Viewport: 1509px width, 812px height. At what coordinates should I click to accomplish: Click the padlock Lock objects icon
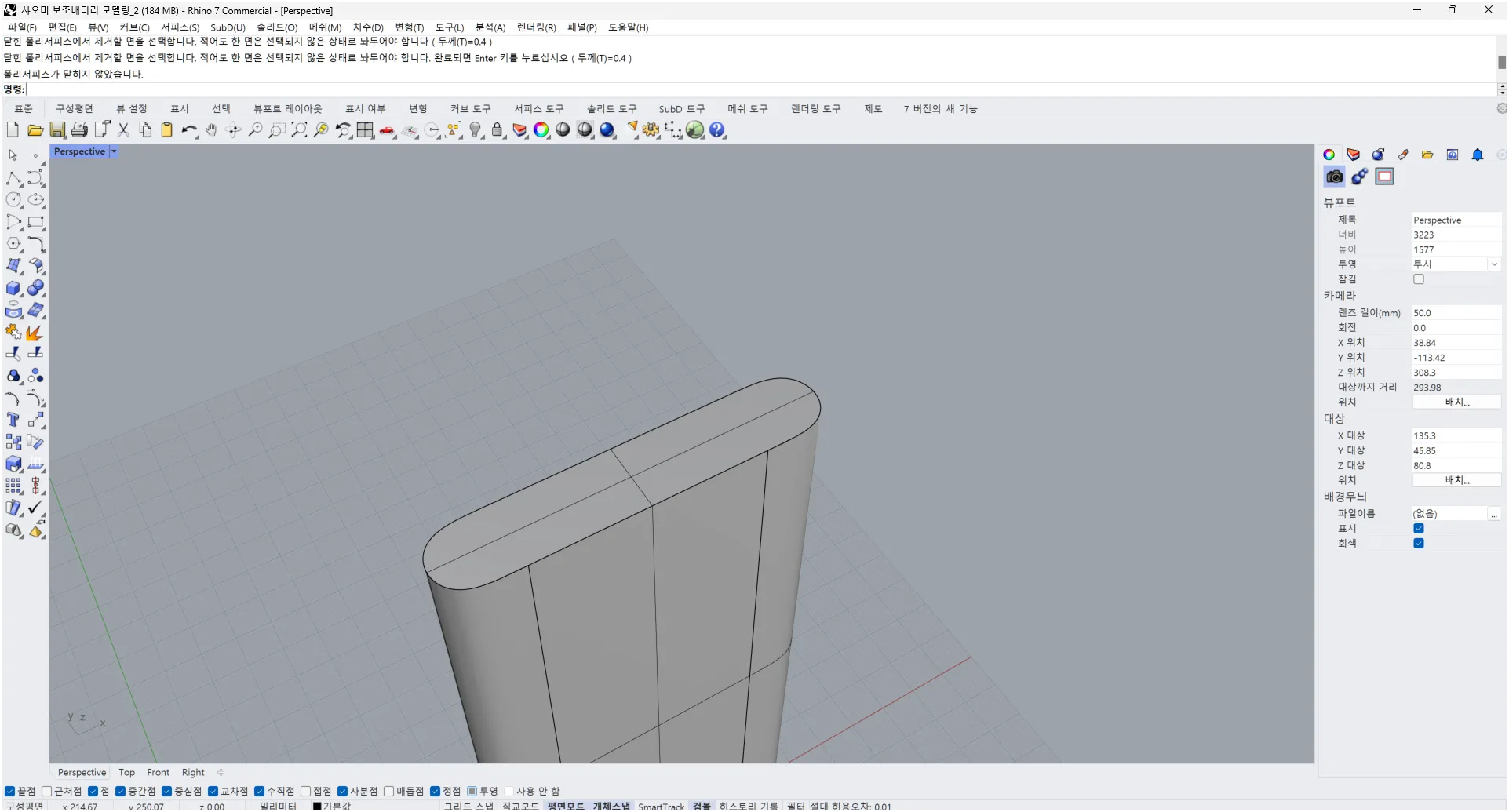click(498, 130)
